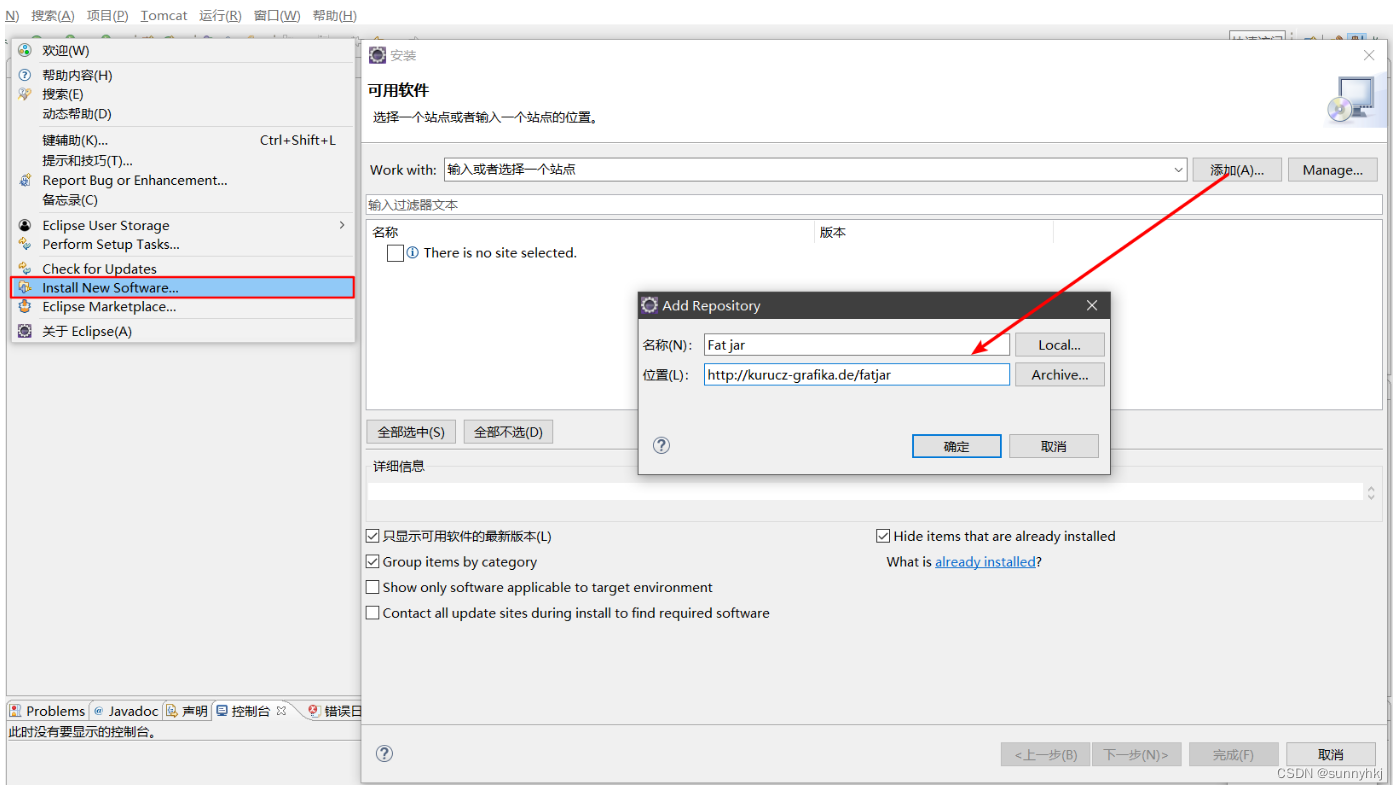Click the Declaration (声明) tab icon
The width and height of the screenshot is (1398, 790).
pyautogui.click(x=172, y=711)
